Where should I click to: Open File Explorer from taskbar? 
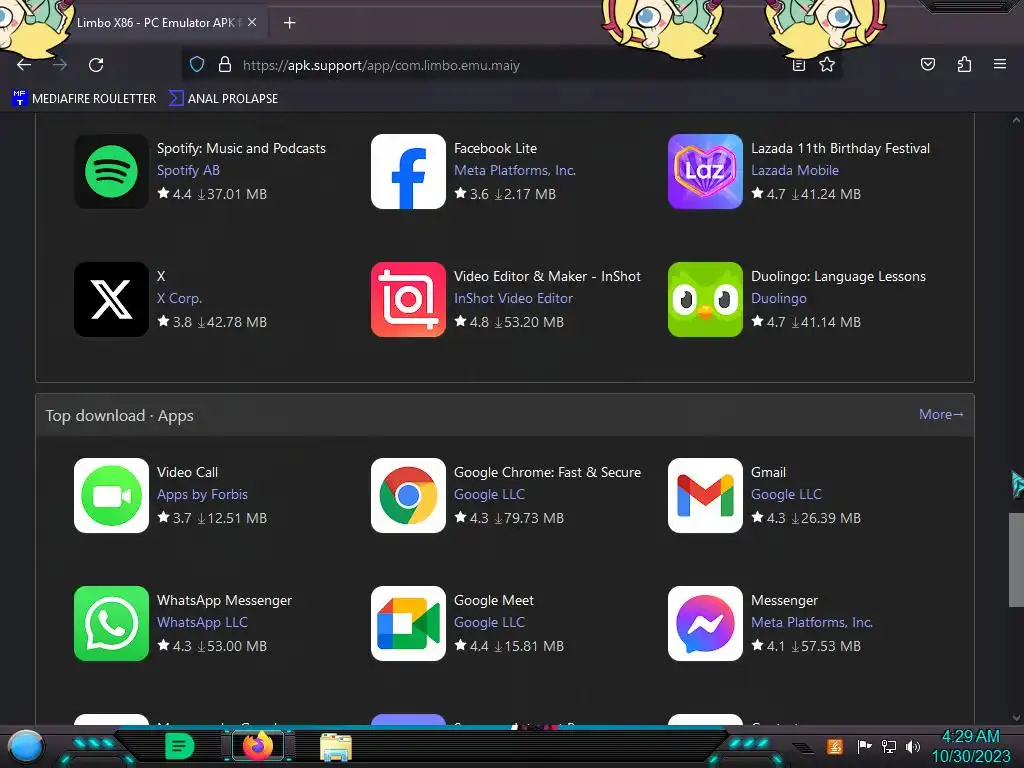pos(336,746)
